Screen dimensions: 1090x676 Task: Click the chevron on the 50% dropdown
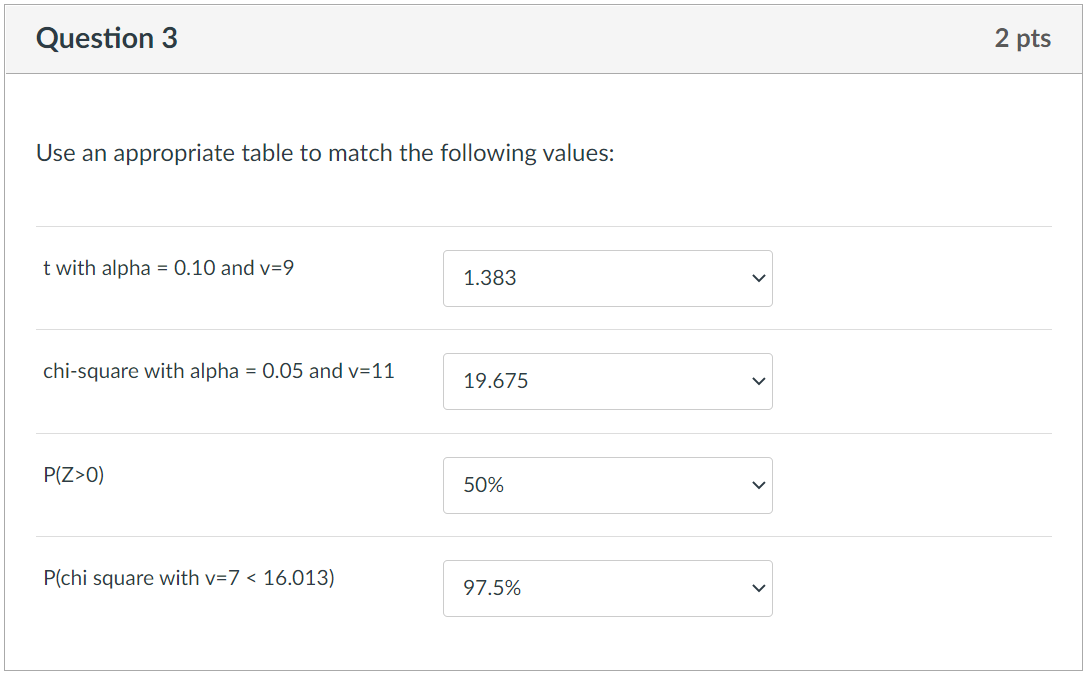758,485
